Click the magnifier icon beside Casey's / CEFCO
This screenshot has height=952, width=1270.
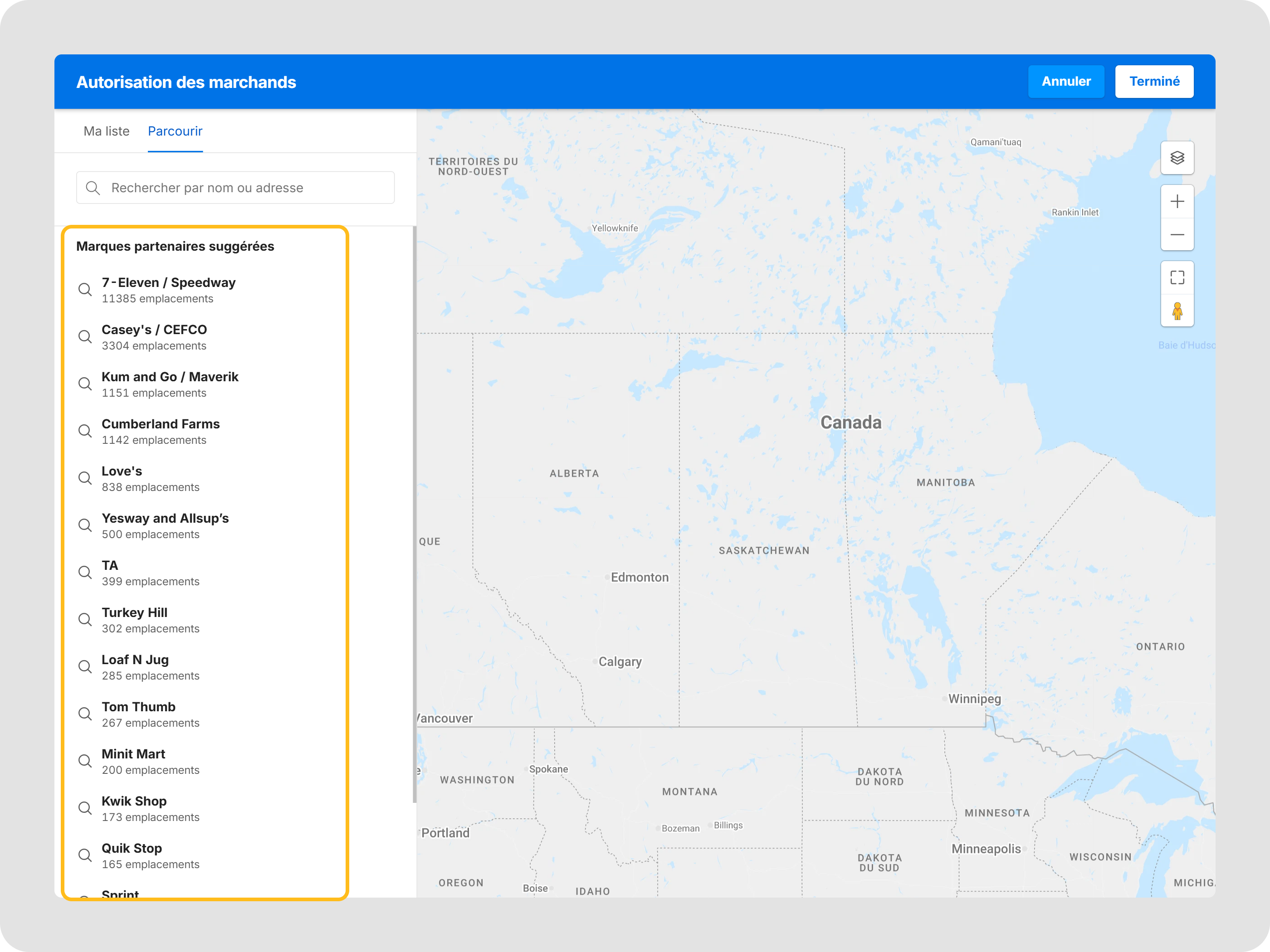[x=85, y=337]
